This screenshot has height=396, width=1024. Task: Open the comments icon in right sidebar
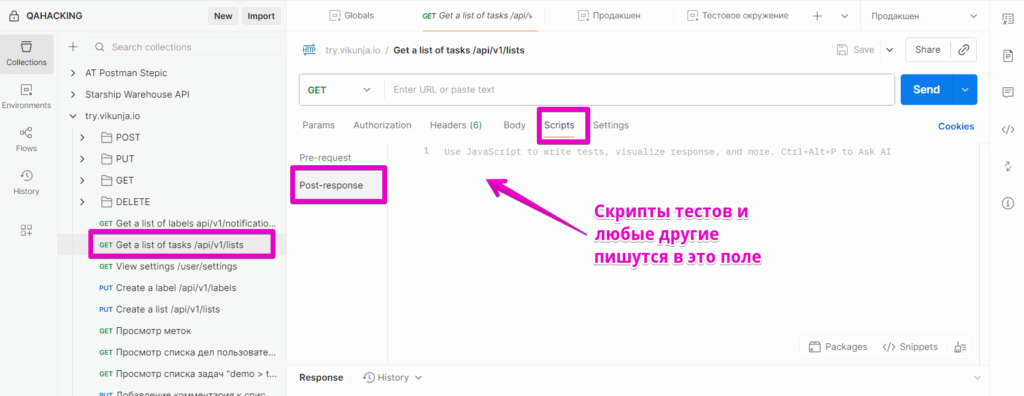[x=1008, y=92]
